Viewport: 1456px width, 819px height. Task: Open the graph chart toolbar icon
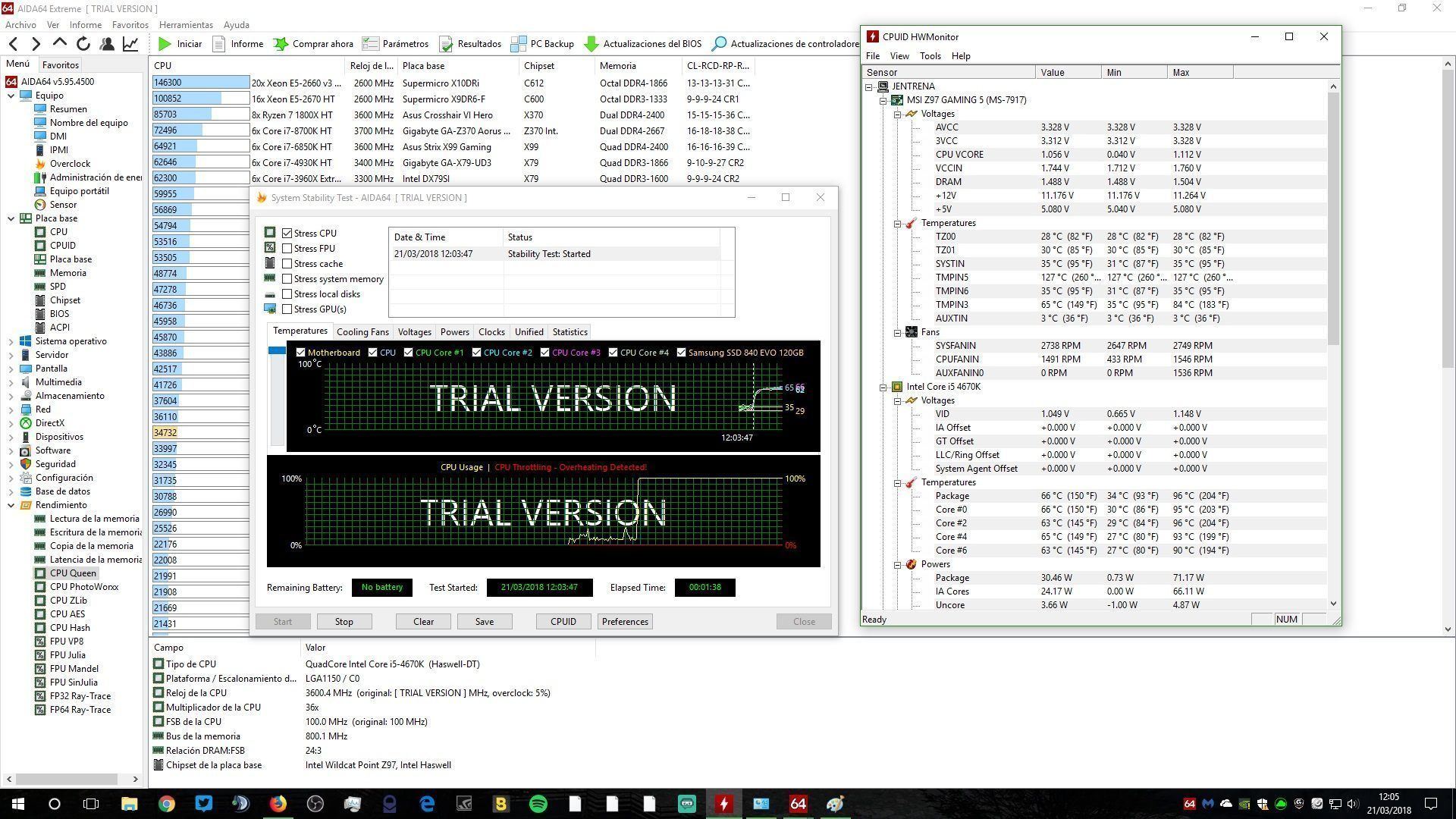[x=130, y=44]
